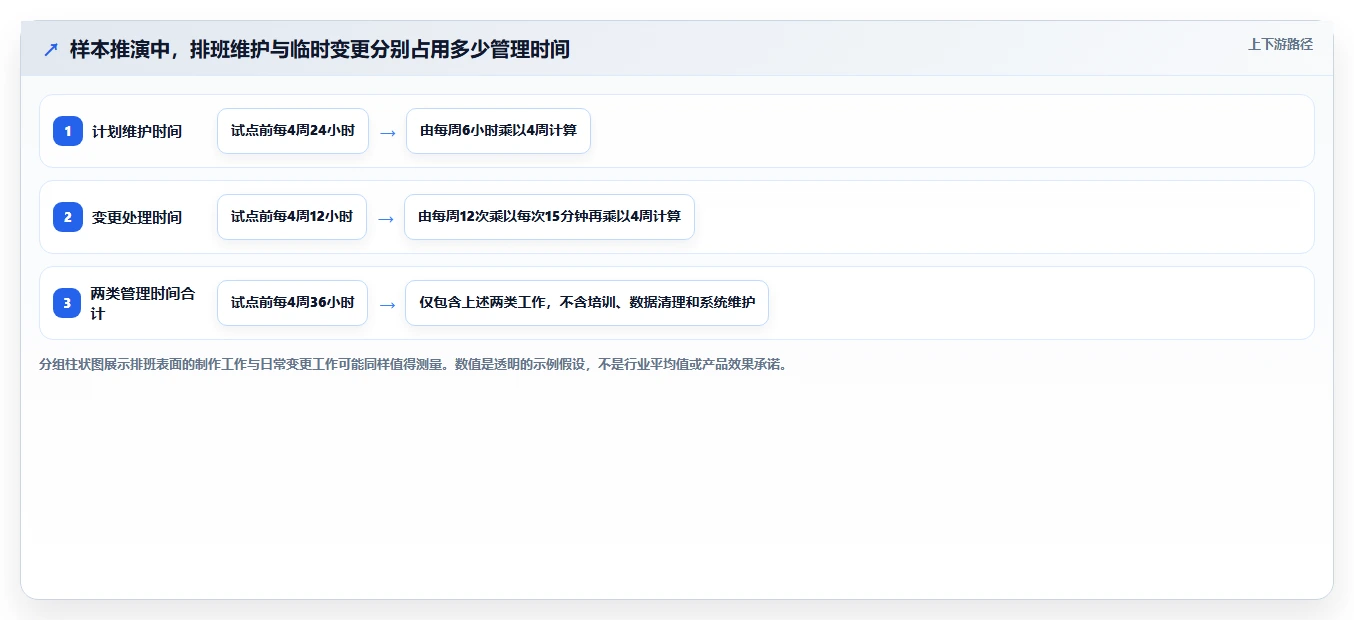Click the 计划维护时间 label
Screen dimensions: 1354x620
pos(137,131)
